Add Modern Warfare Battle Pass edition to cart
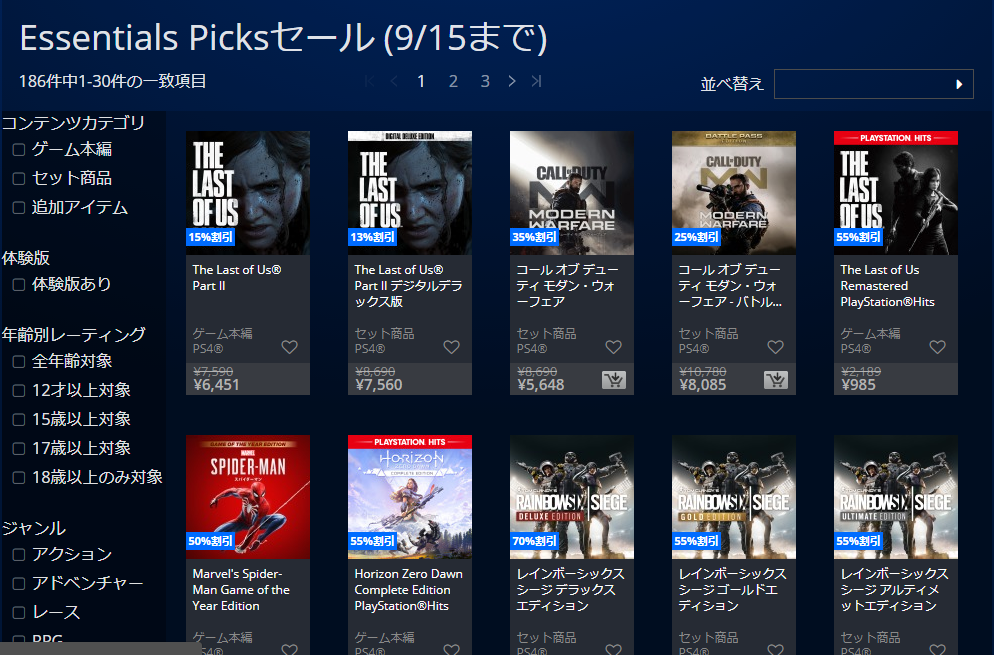The image size is (994, 655). (x=776, y=380)
